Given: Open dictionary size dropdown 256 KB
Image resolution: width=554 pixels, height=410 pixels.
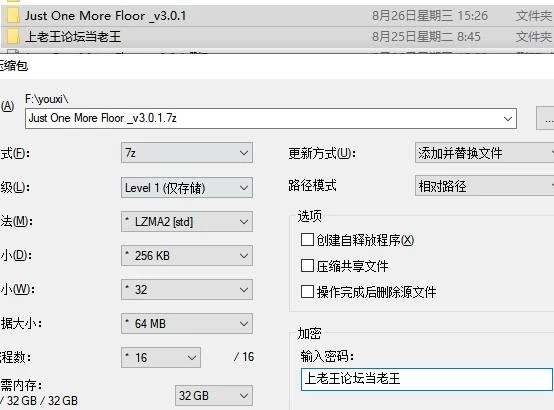Looking at the screenshot, I should pos(187,256).
